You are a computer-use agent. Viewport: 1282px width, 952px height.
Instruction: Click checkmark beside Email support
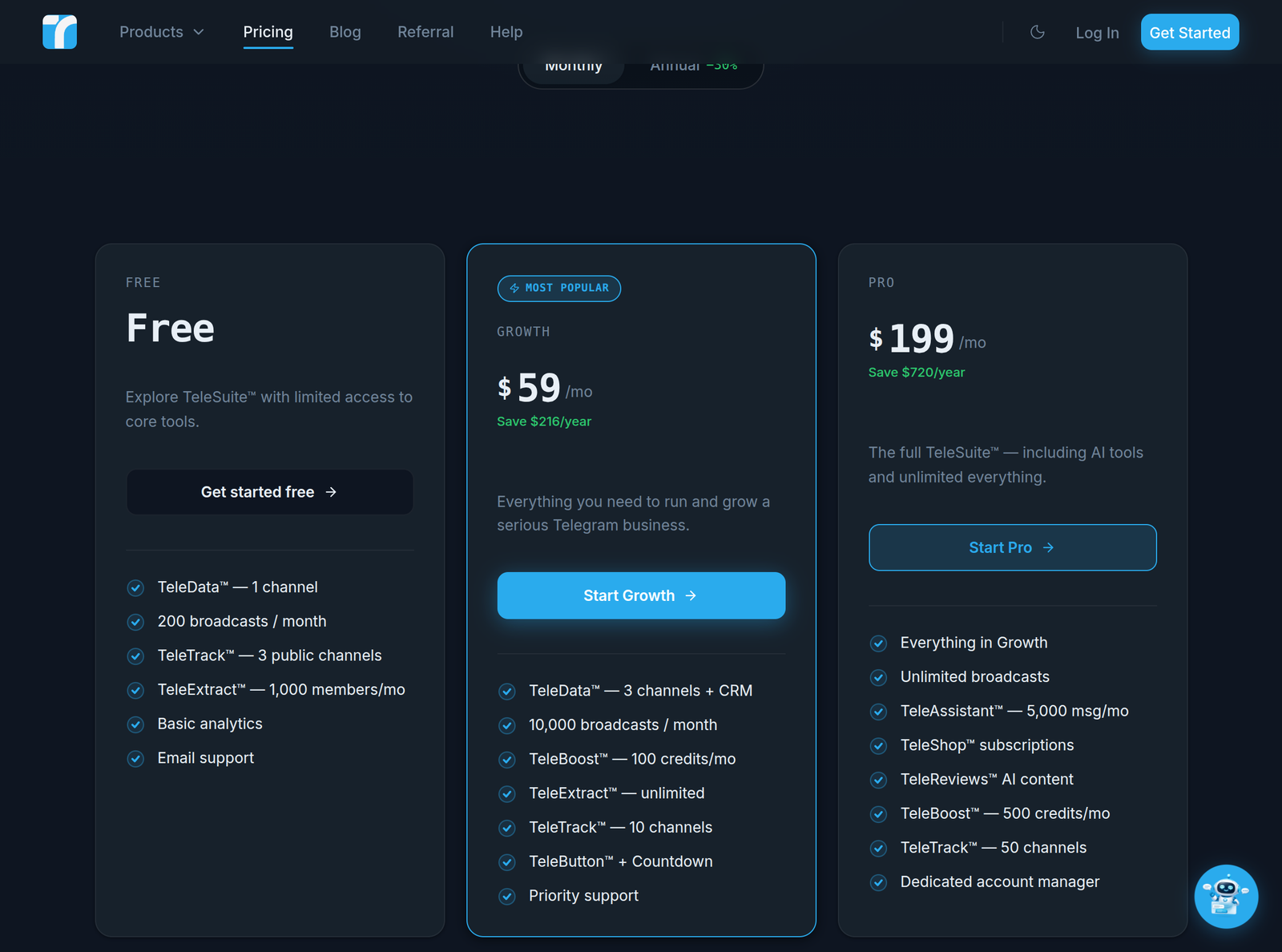(135, 759)
